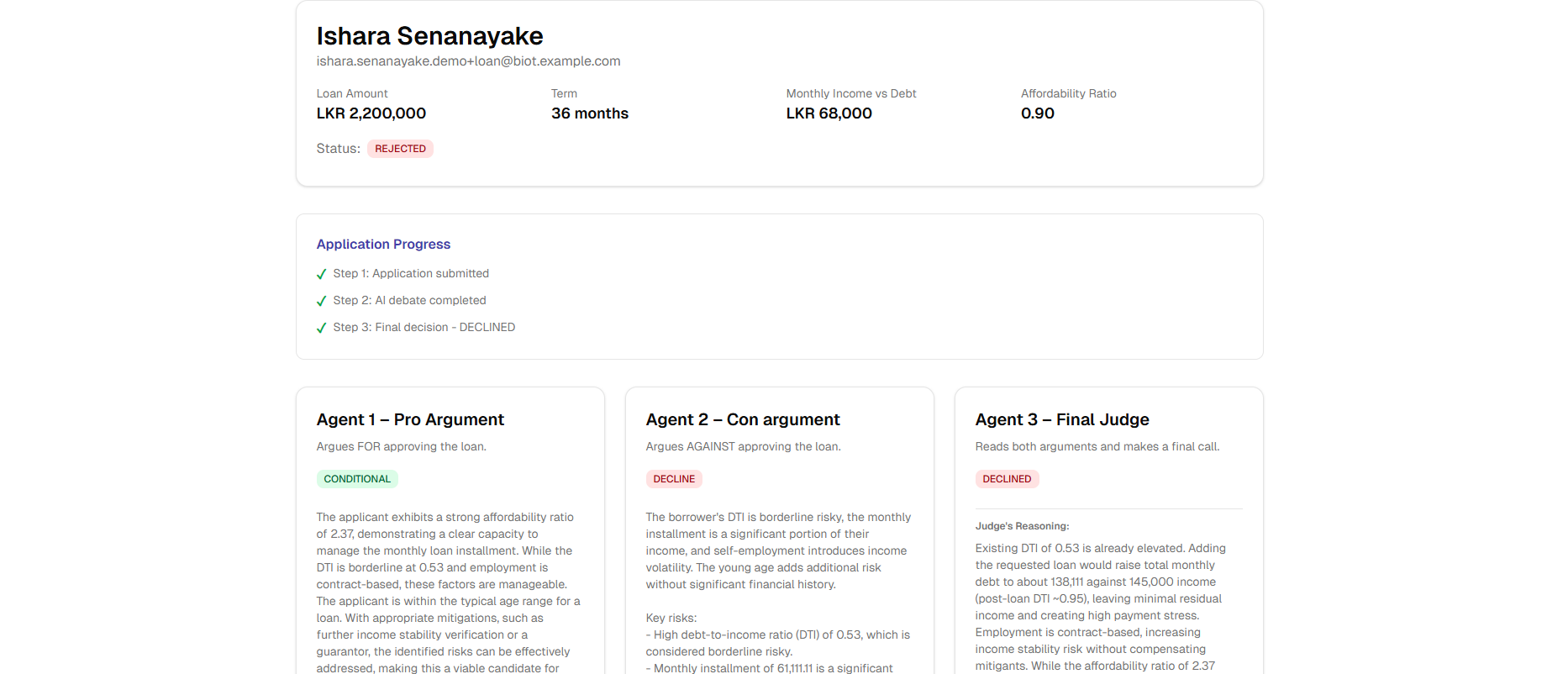This screenshot has width=1568, height=674.
Task: Click judge text starting 'Existing DTI of 0.53'
Action: click(x=1101, y=607)
